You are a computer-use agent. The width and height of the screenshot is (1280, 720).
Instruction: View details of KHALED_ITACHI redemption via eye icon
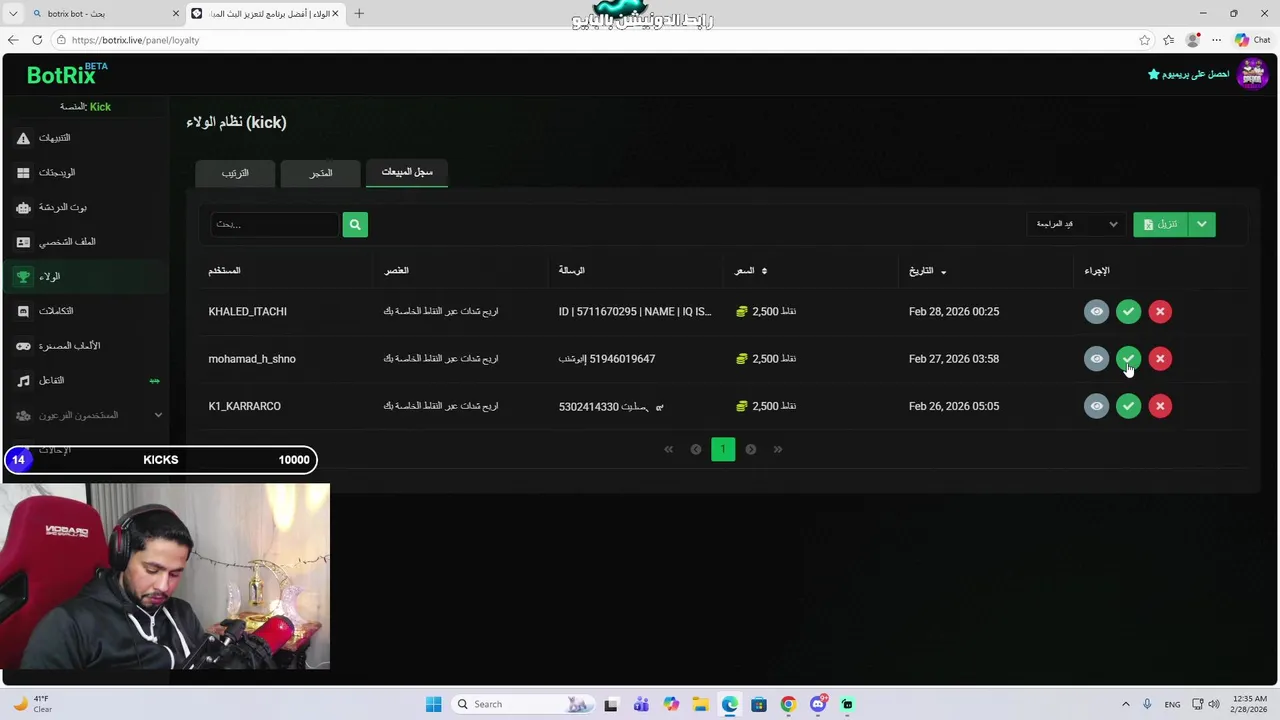tap(1096, 312)
